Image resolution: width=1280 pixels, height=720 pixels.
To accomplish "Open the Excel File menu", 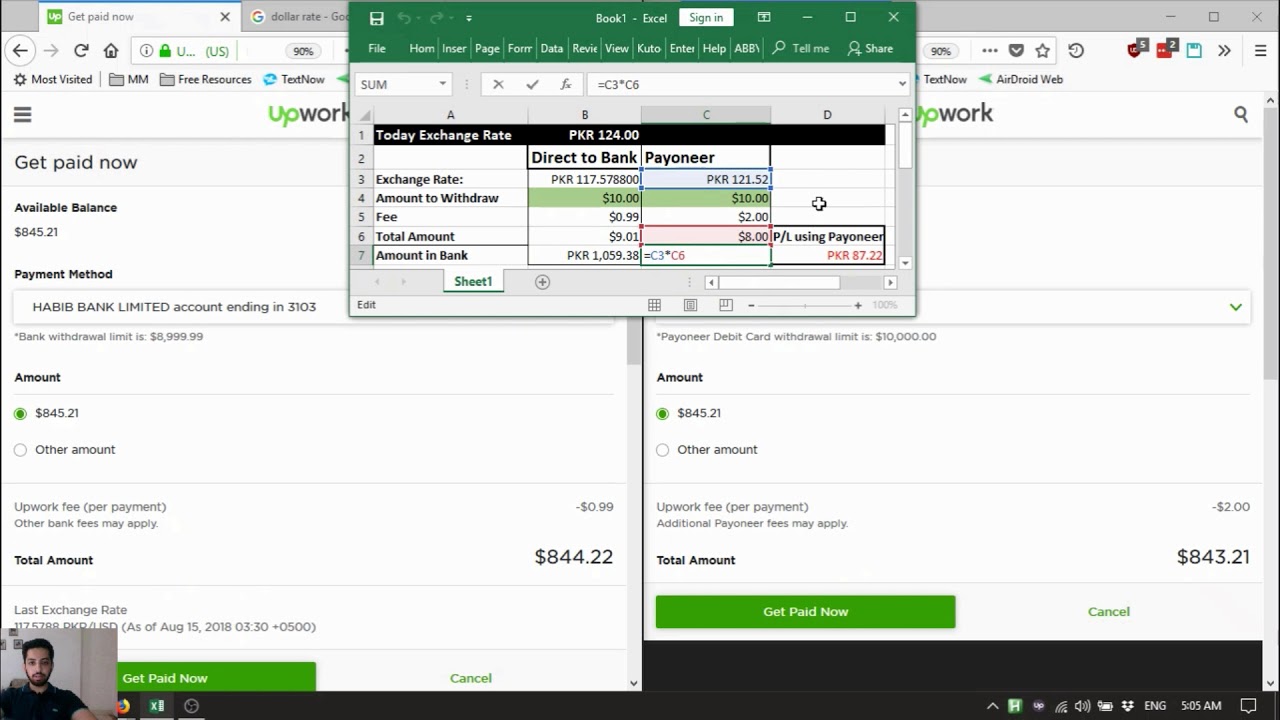I will click(377, 48).
